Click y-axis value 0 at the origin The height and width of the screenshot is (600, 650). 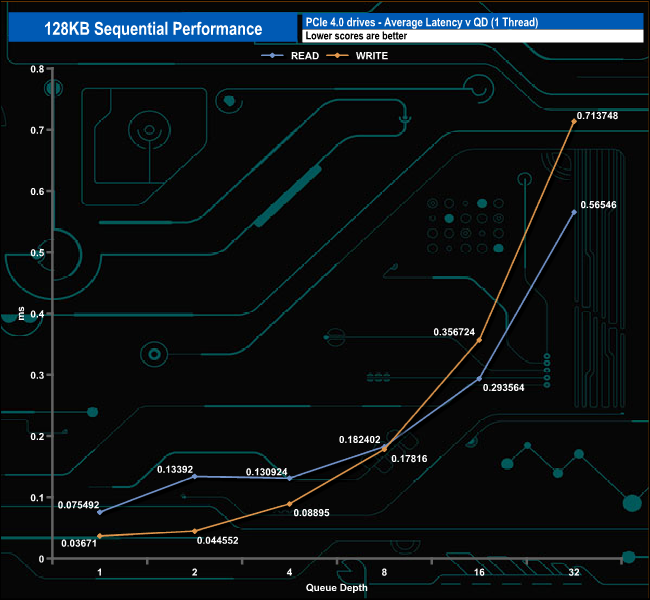tap(41, 559)
